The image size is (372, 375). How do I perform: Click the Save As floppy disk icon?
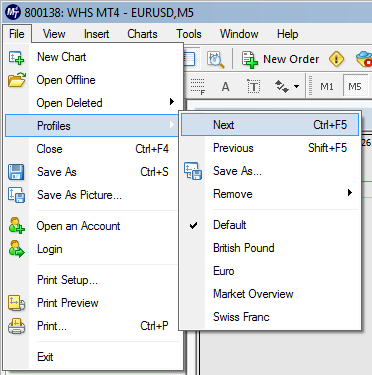(x=16, y=172)
